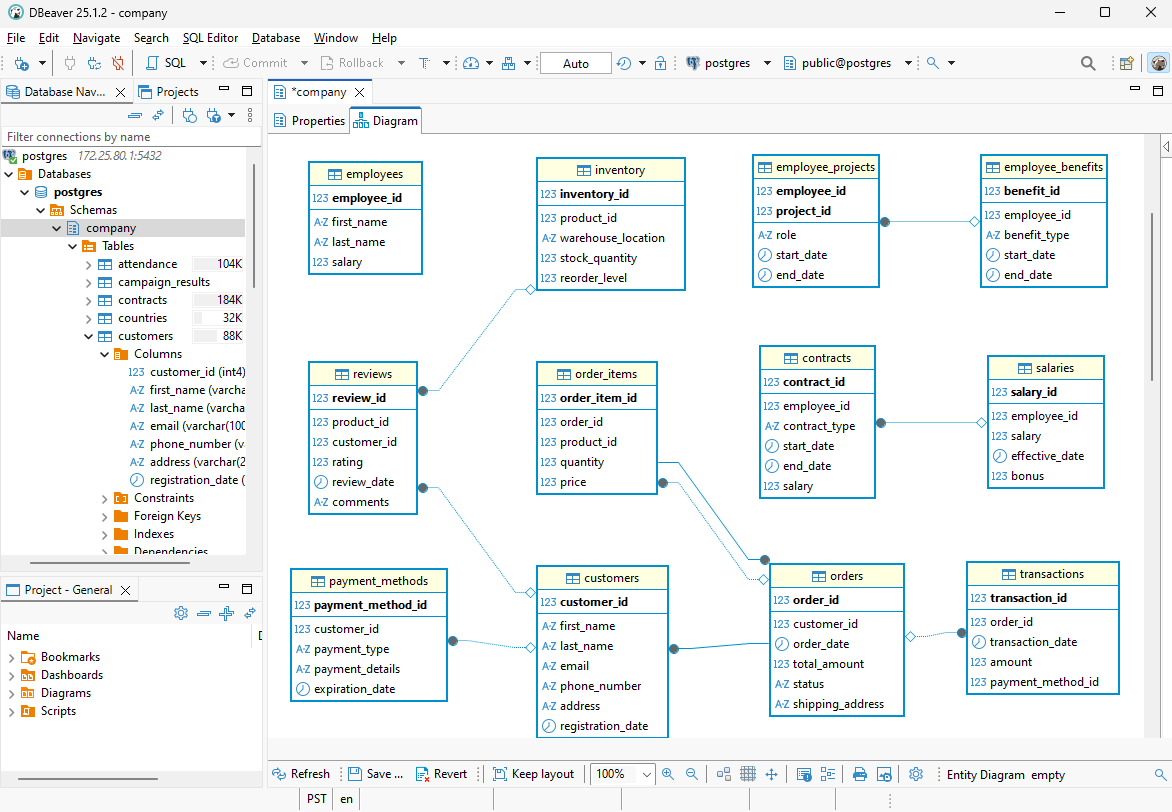Click the Revert button
This screenshot has width=1172, height=812.
442,775
